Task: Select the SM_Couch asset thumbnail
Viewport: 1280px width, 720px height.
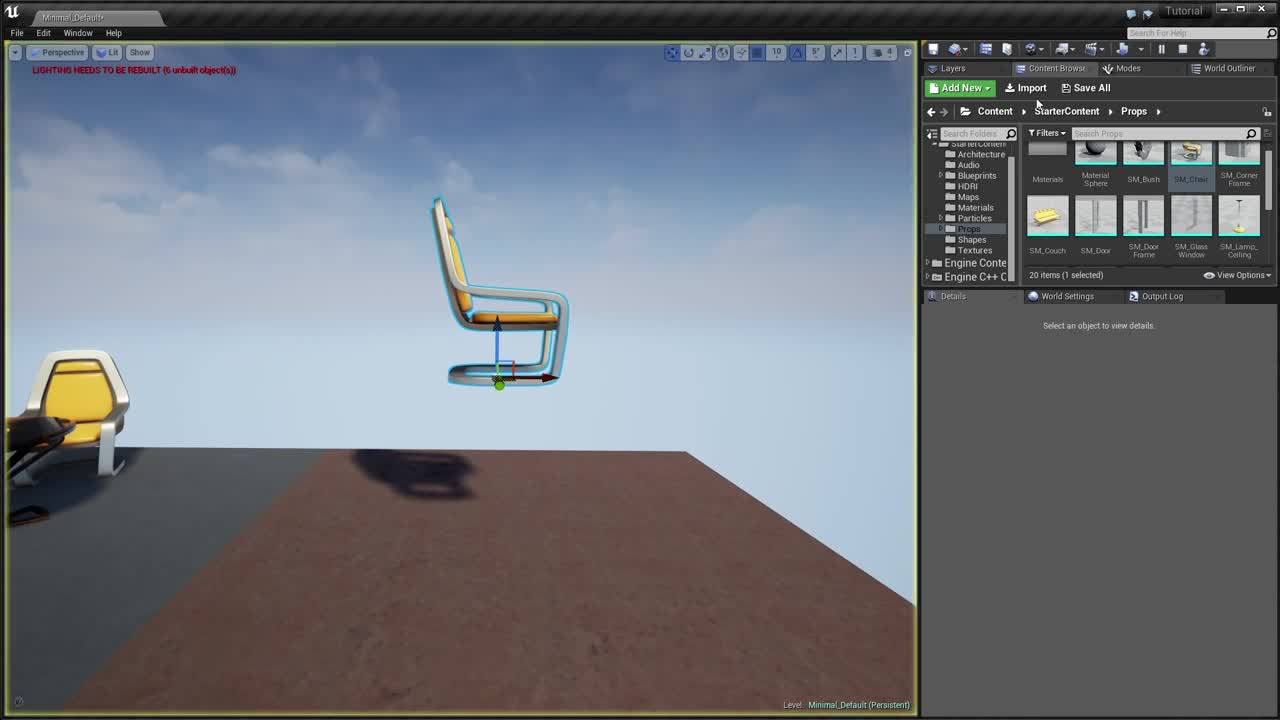Action: [x=1047, y=217]
